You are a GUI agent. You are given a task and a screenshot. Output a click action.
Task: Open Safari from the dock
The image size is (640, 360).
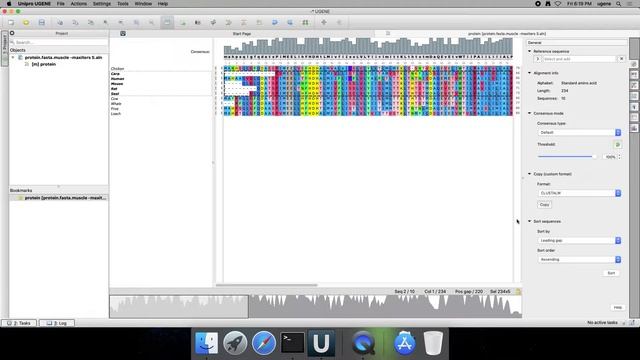tap(264, 343)
